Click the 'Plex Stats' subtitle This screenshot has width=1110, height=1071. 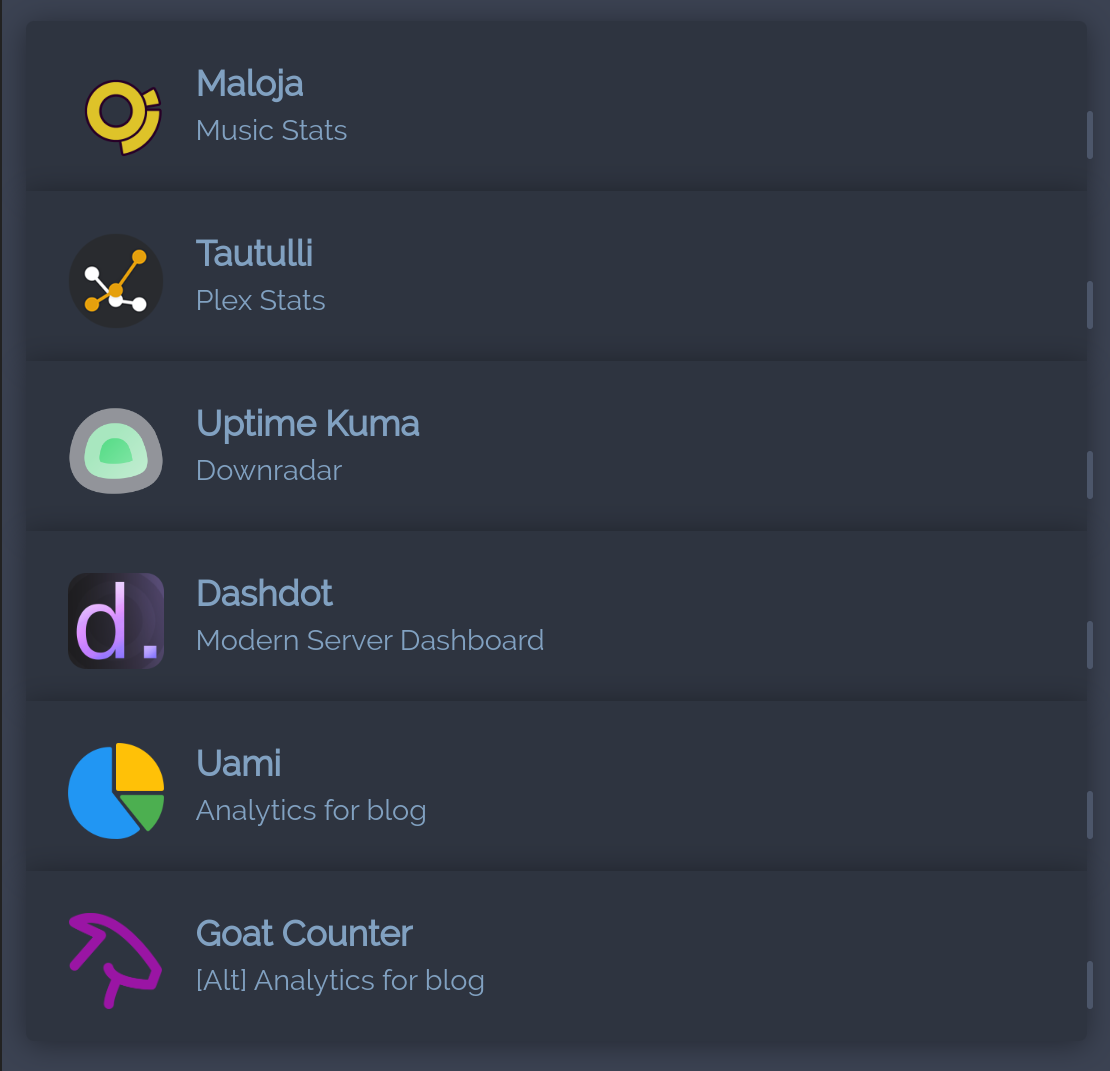click(260, 301)
